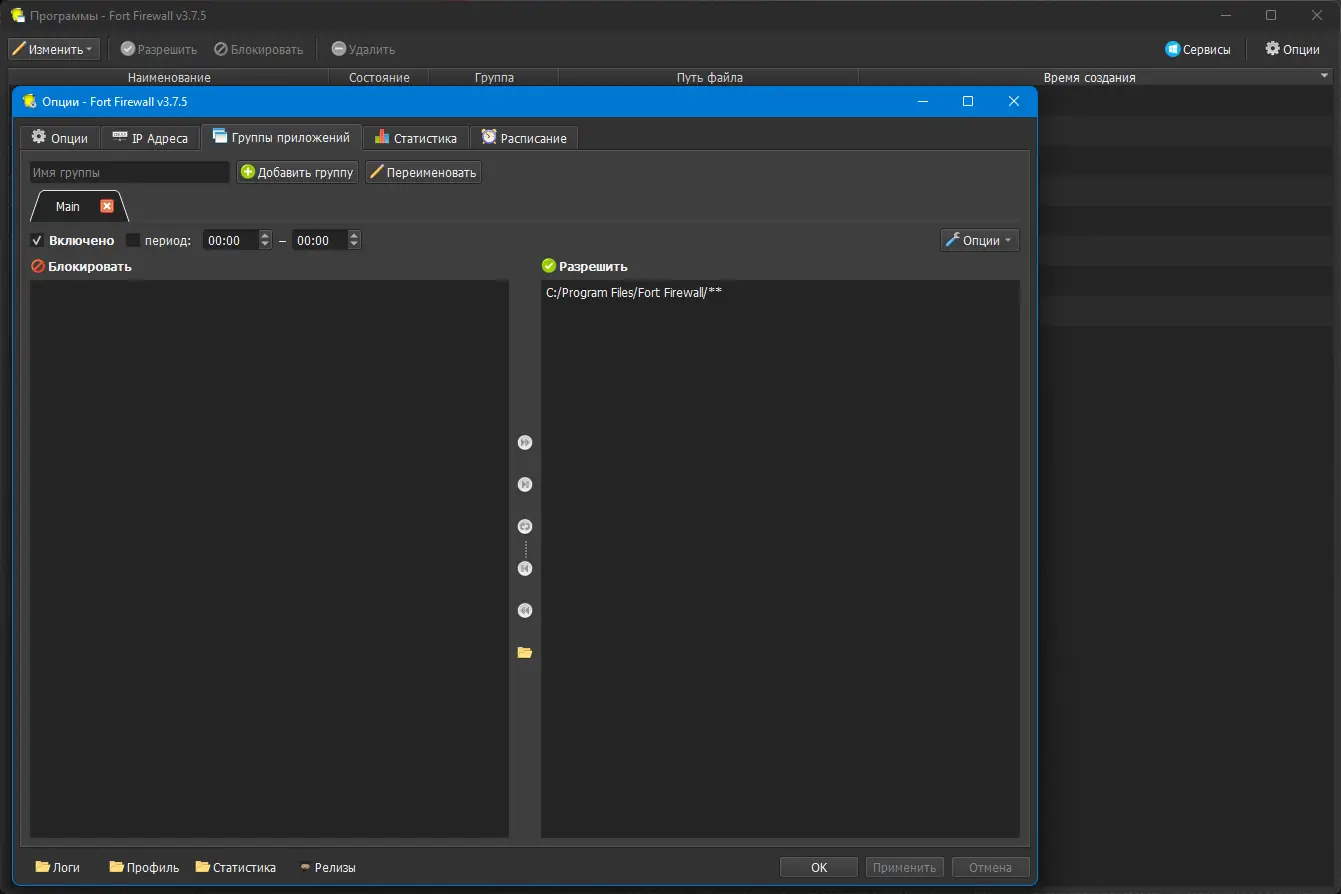Maximize the Опции dialog window

(968, 101)
